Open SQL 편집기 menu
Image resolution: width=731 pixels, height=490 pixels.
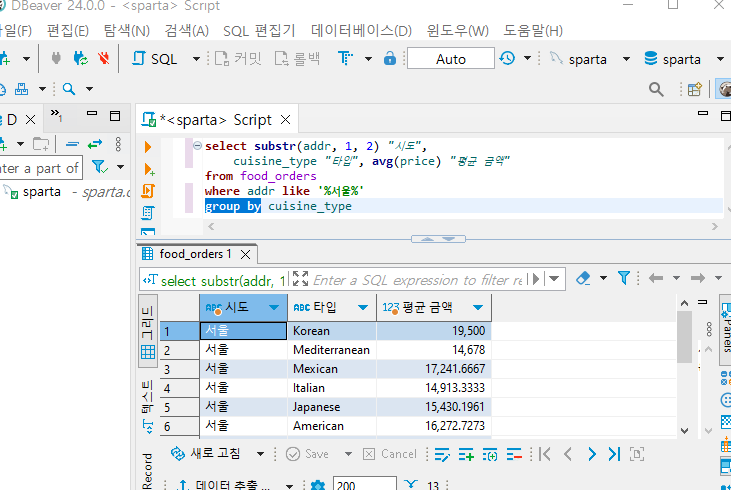tap(259, 31)
